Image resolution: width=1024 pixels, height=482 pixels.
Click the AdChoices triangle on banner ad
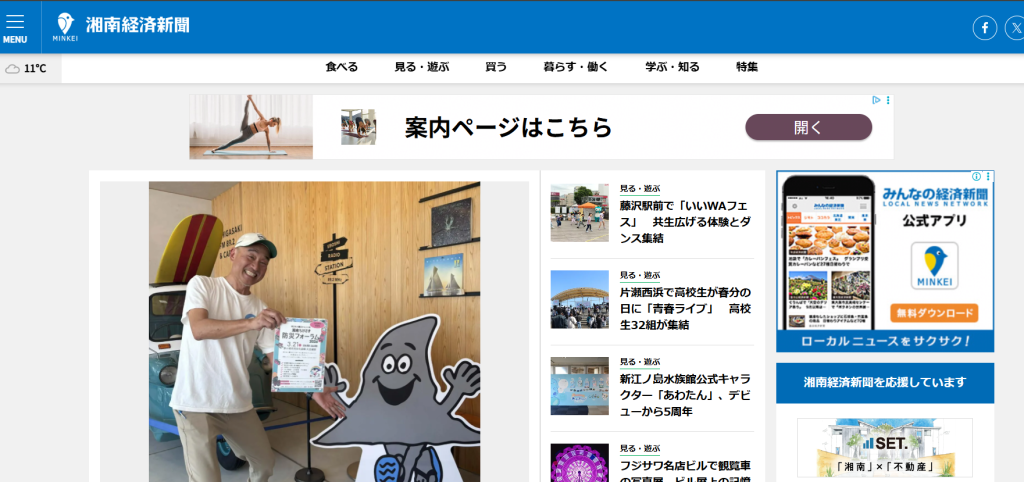[x=876, y=100]
